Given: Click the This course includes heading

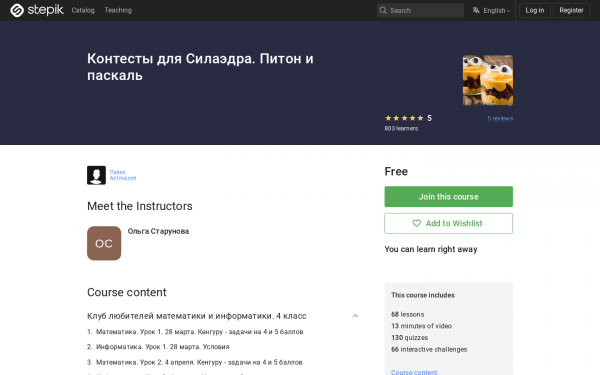Looking at the screenshot, I should [x=423, y=295].
